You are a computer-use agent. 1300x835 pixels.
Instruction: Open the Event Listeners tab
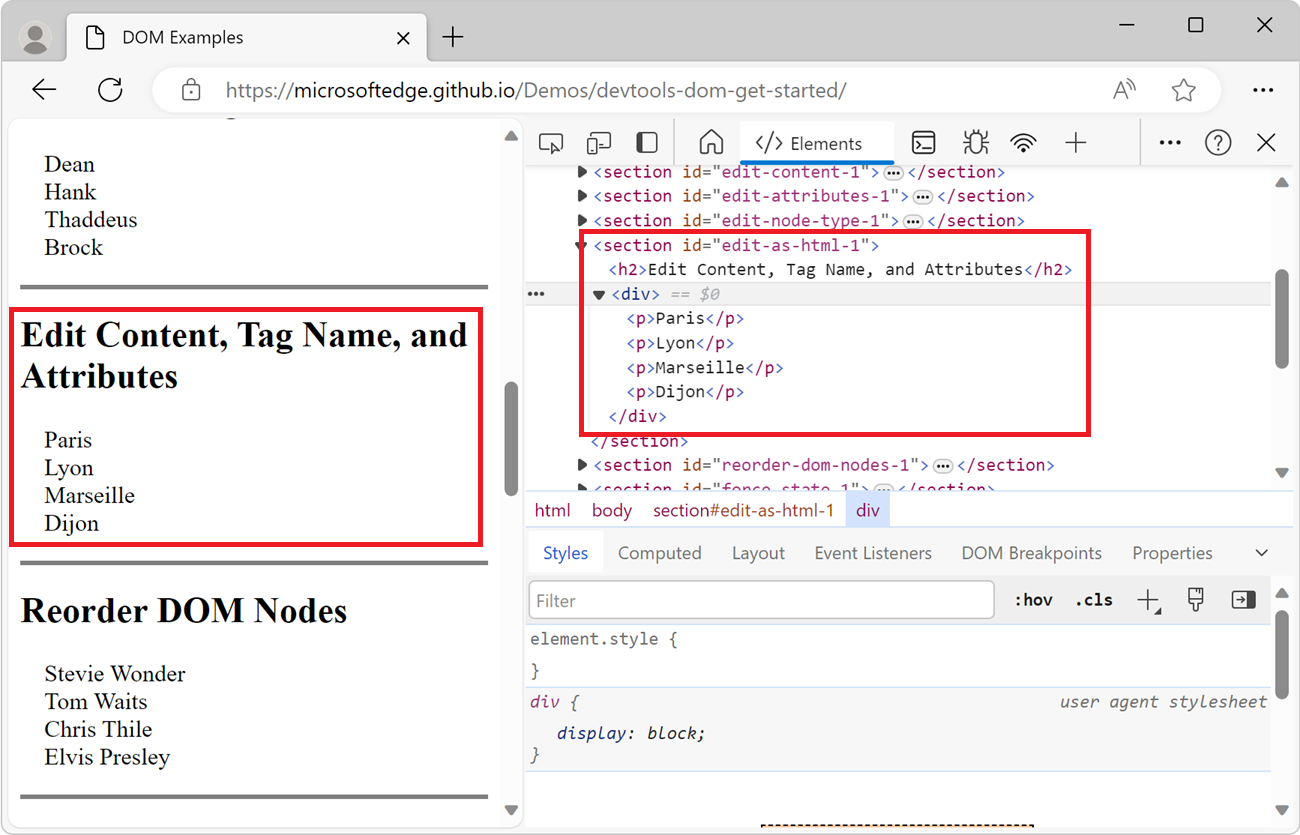tap(872, 552)
